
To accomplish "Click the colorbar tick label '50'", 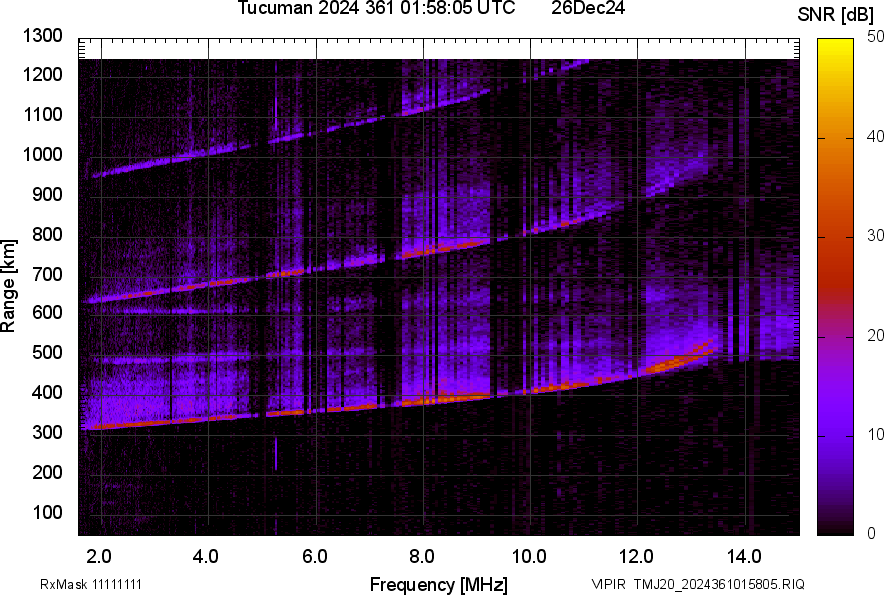I will [876, 36].
